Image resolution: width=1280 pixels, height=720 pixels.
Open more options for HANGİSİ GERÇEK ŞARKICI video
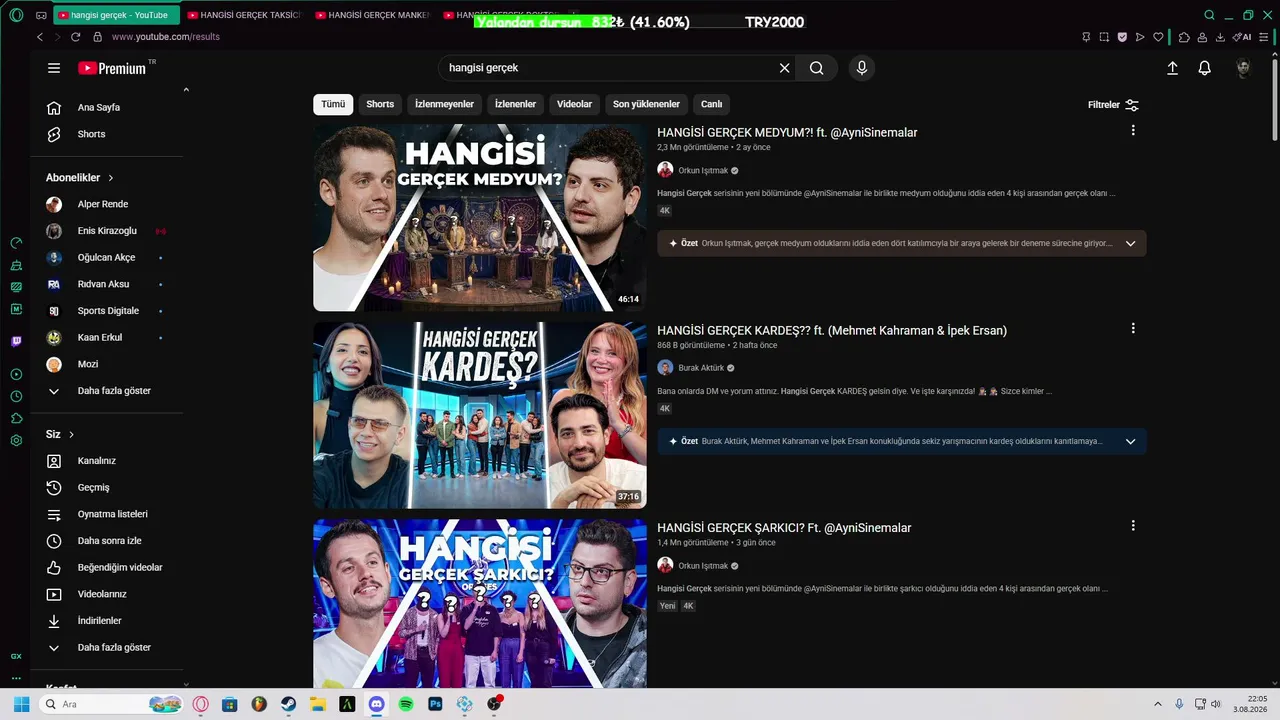(x=1133, y=525)
